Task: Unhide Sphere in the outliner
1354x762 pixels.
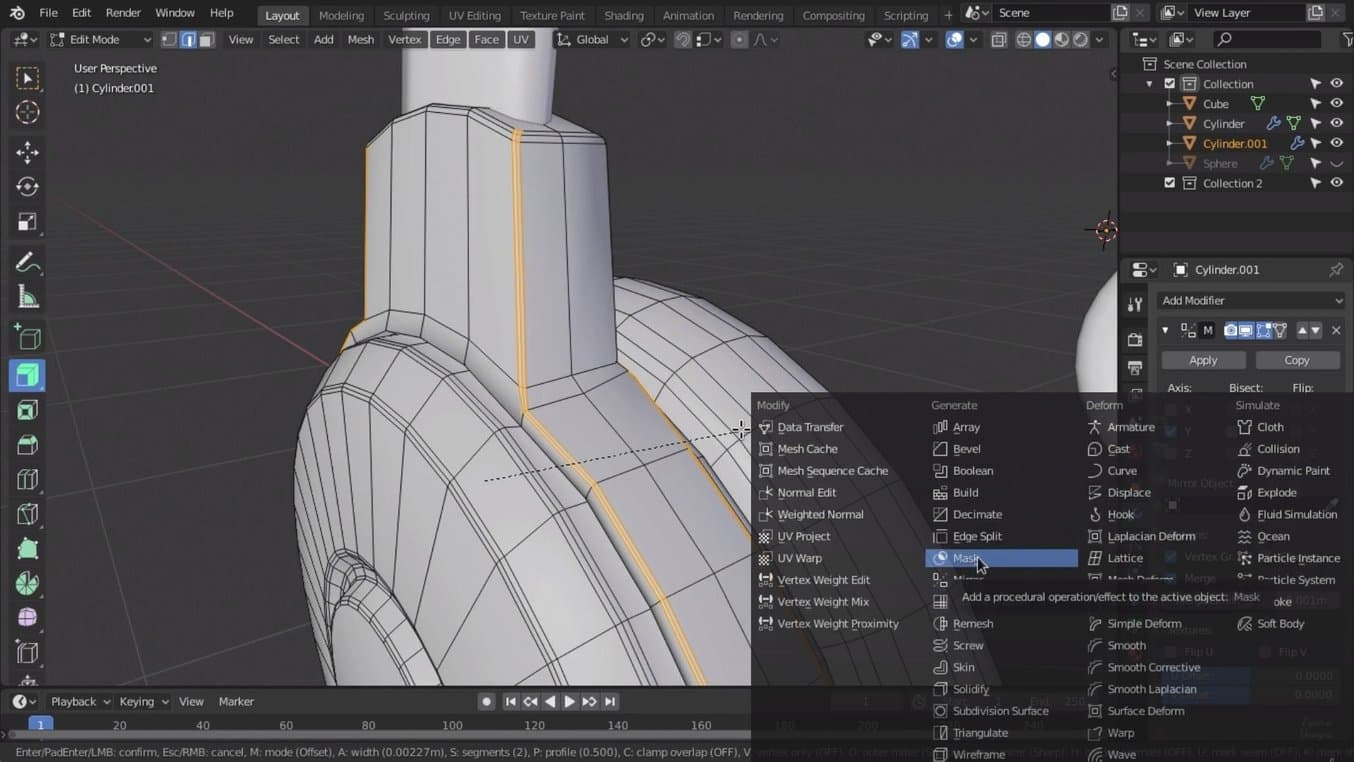Action: 1336,163
